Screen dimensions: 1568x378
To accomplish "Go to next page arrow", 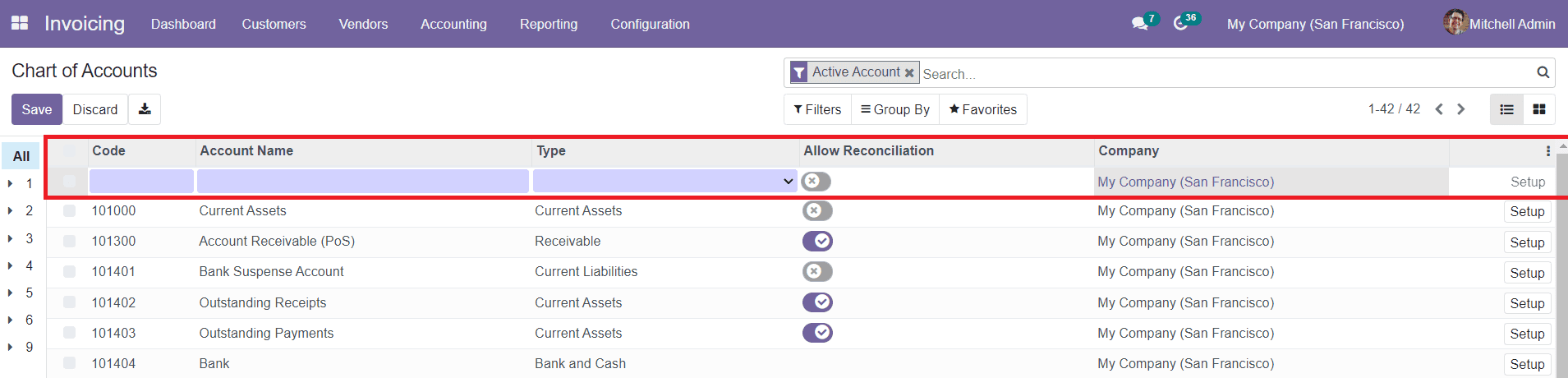I will [x=1461, y=109].
